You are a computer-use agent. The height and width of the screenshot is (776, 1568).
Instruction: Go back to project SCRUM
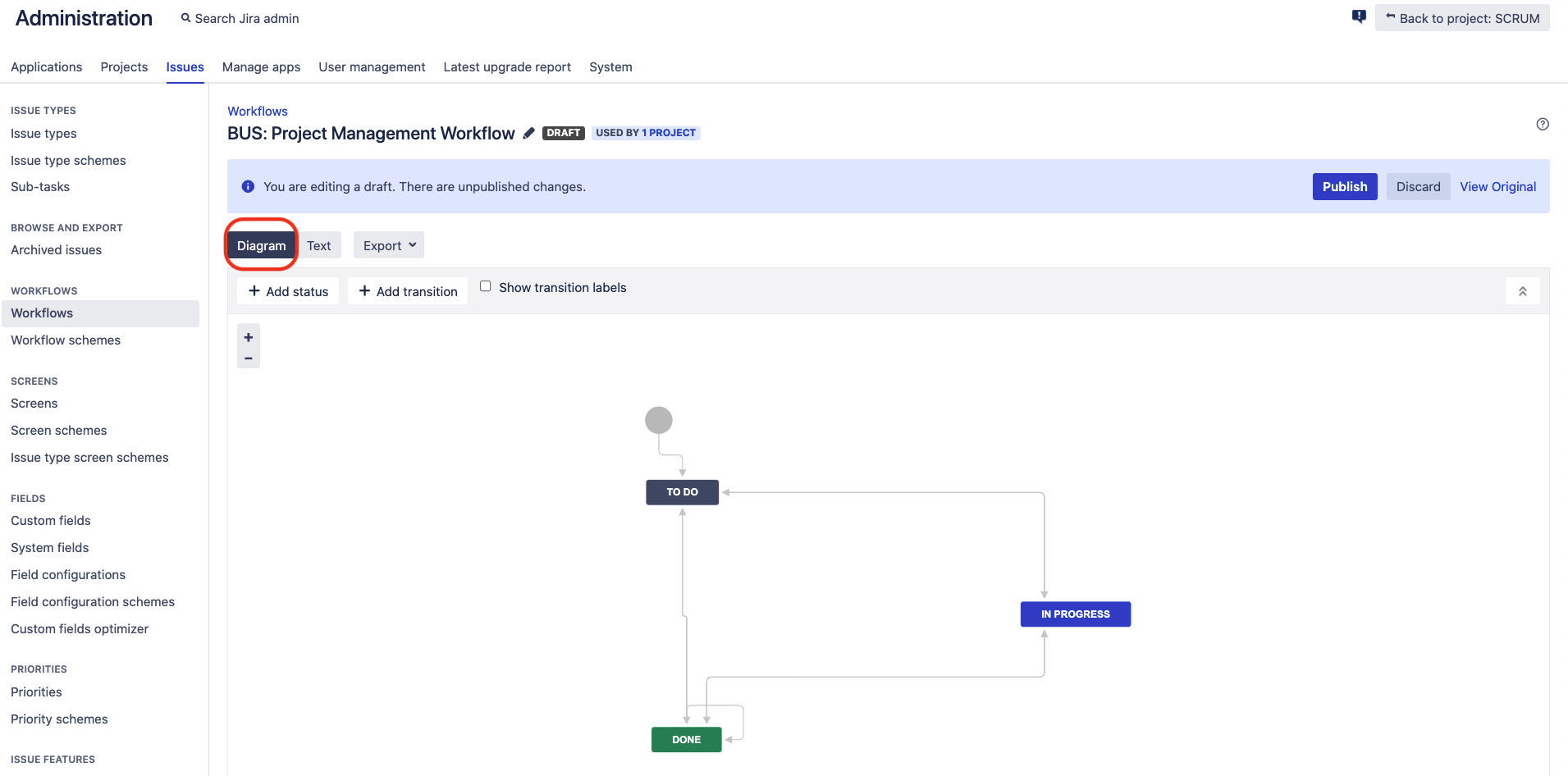1462,18
